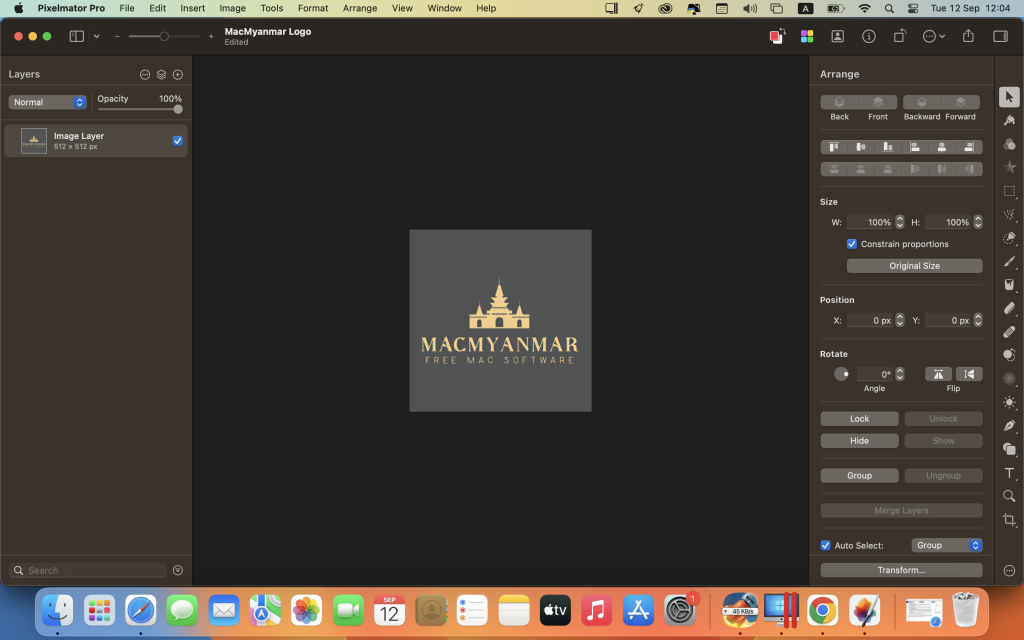Open the layer filter icon beside Search

[x=178, y=570]
